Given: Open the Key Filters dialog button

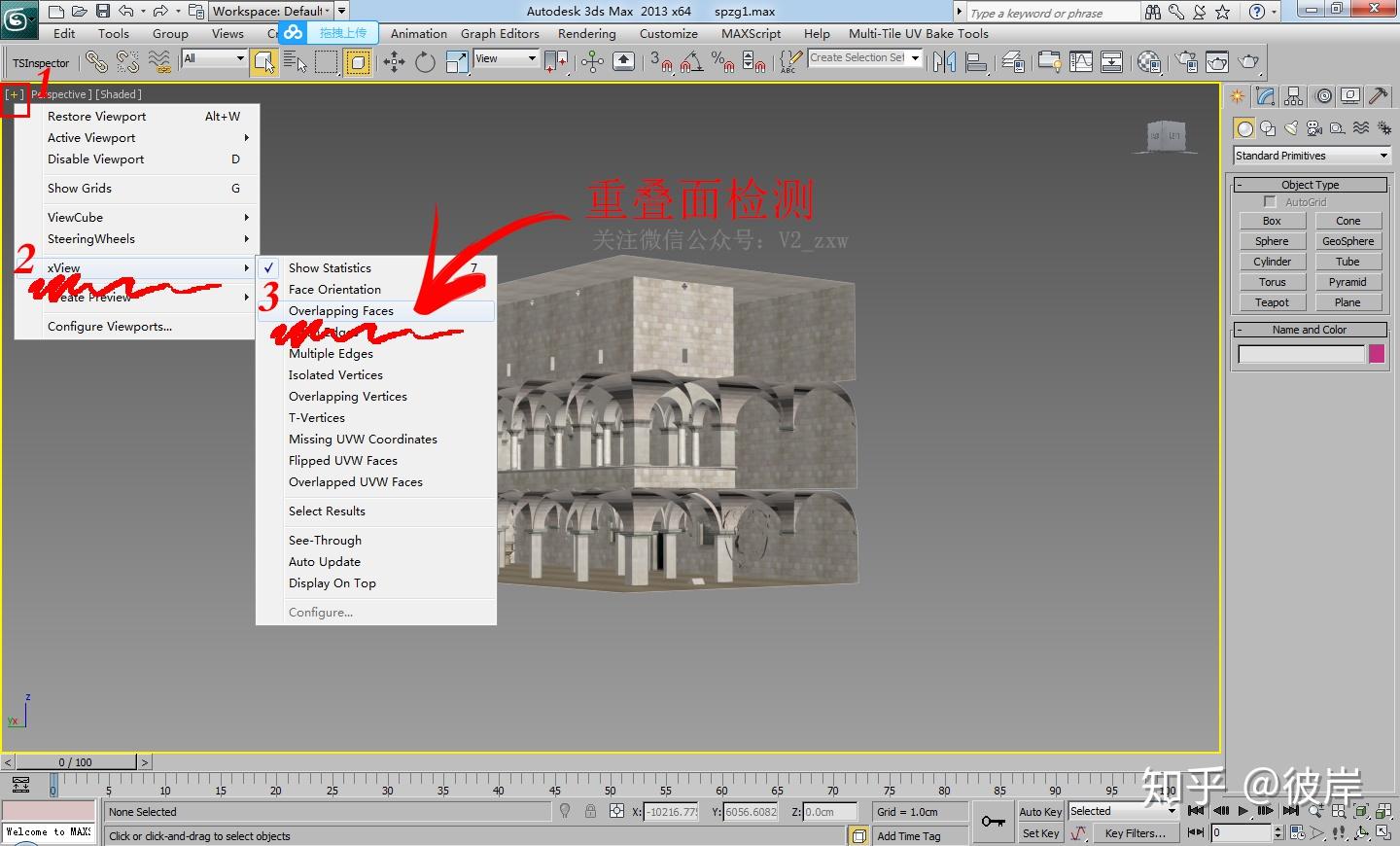Looking at the screenshot, I should (x=1135, y=833).
